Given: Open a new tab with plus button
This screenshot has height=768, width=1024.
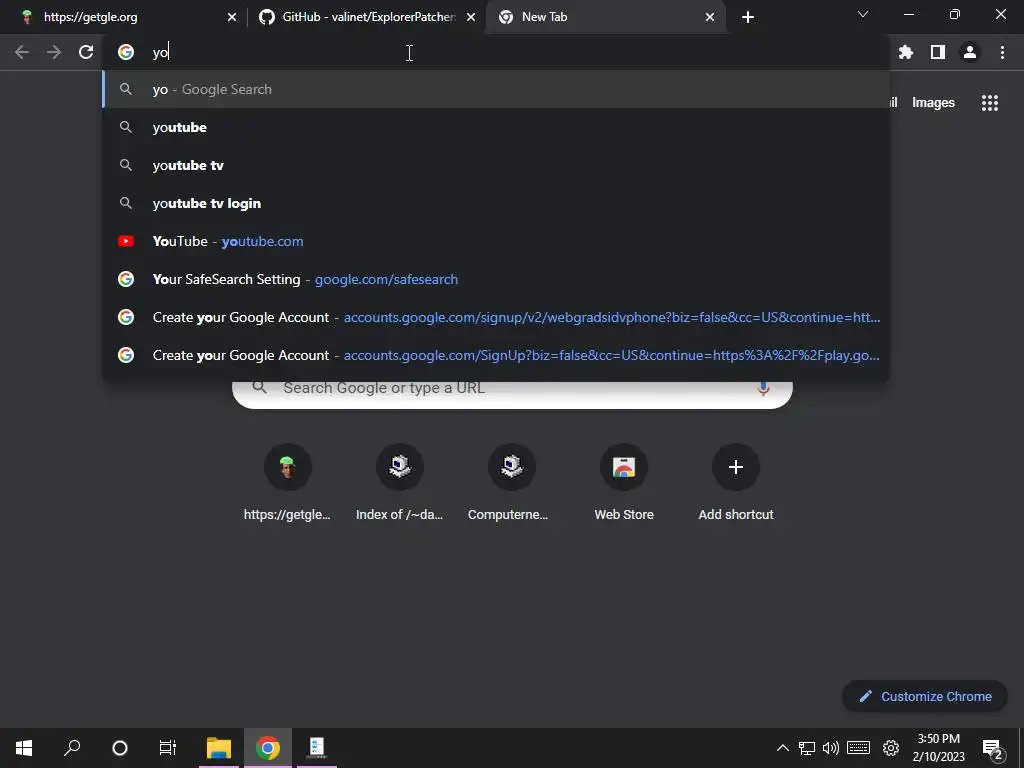Looking at the screenshot, I should coord(748,17).
